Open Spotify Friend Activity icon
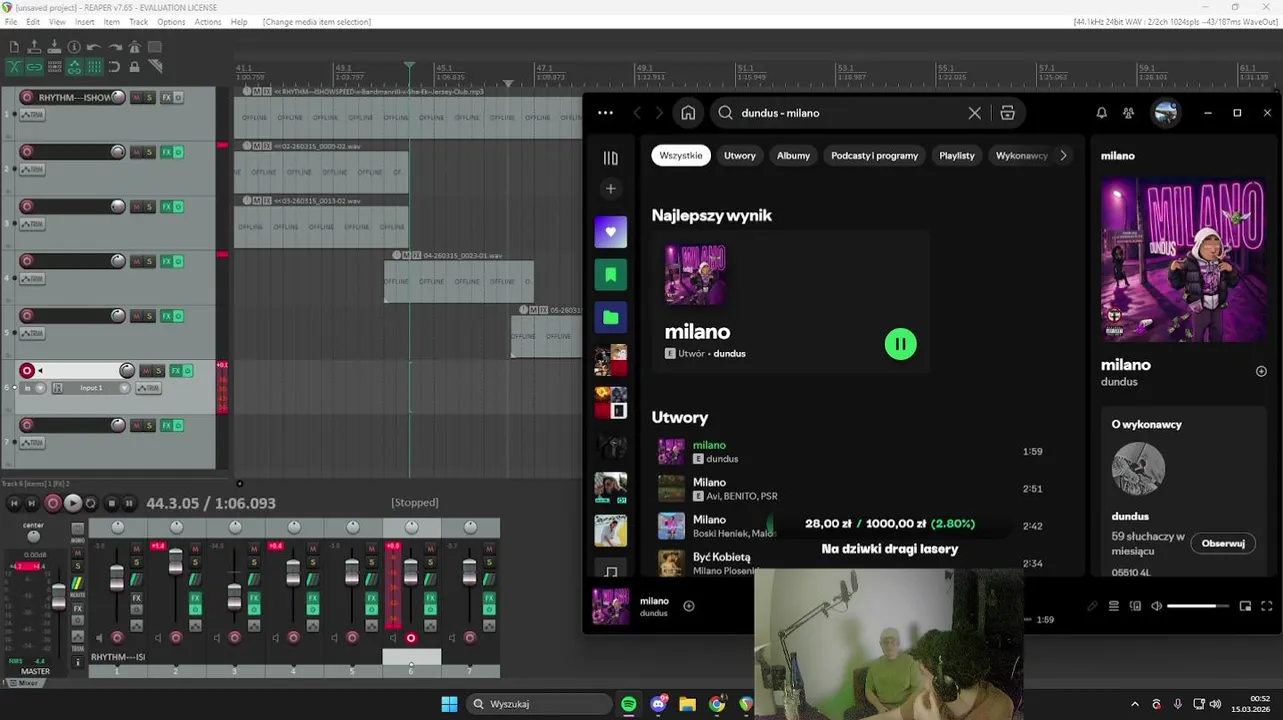This screenshot has width=1283, height=720. click(1128, 113)
